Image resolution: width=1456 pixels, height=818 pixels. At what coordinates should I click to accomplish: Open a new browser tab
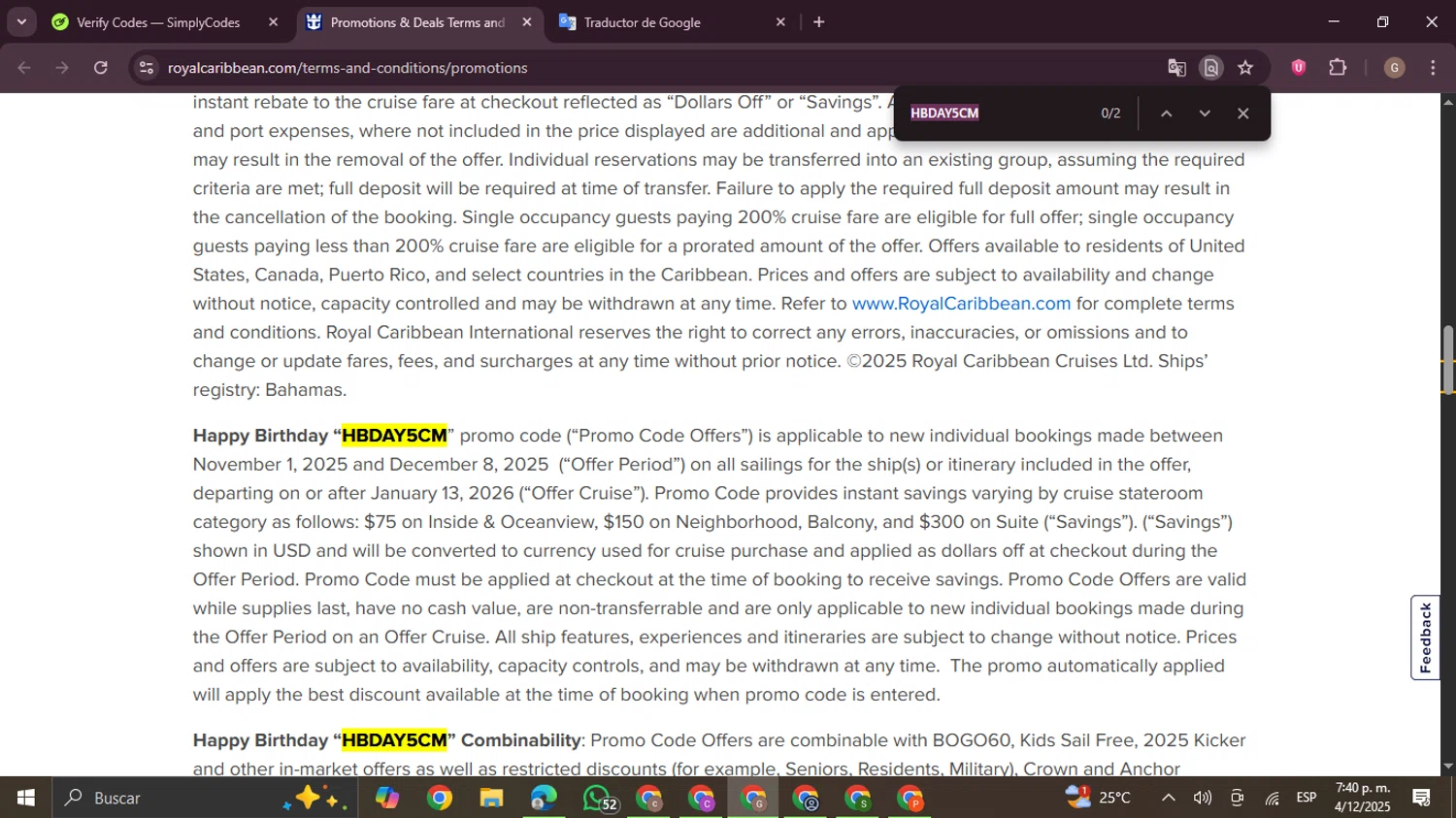pos(819,22)
